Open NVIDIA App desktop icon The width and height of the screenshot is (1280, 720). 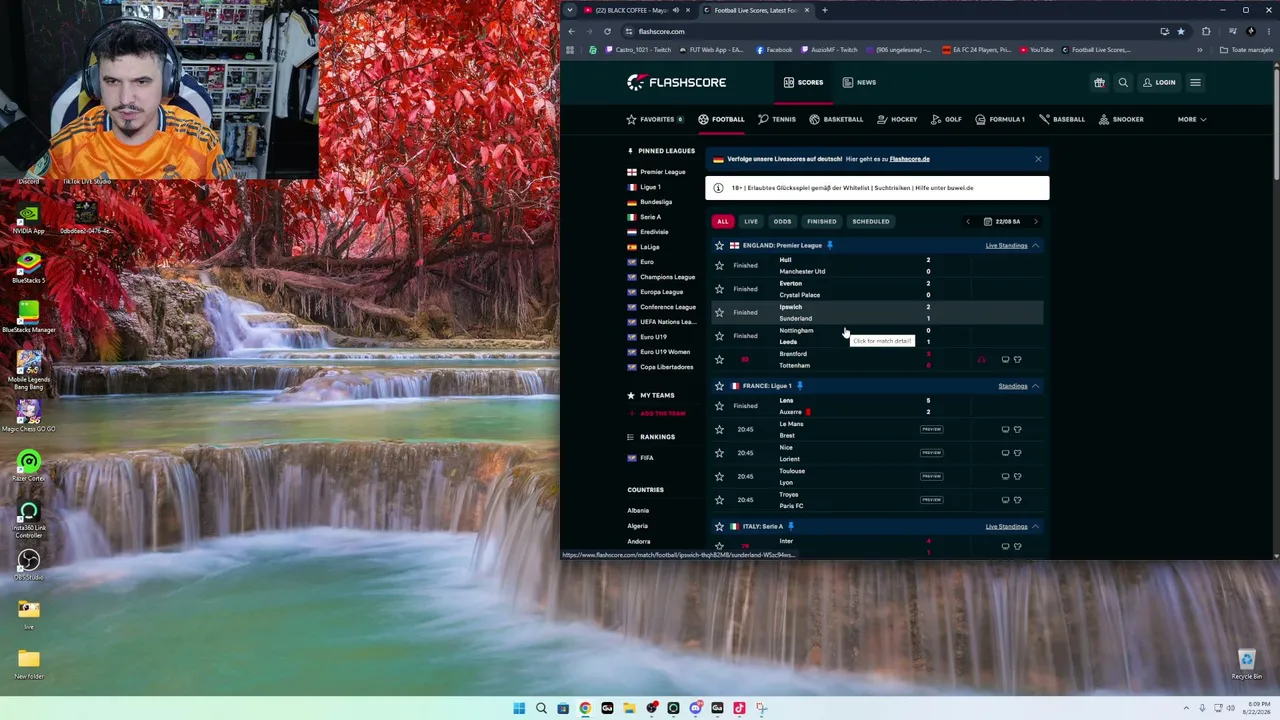pos(28,220)
